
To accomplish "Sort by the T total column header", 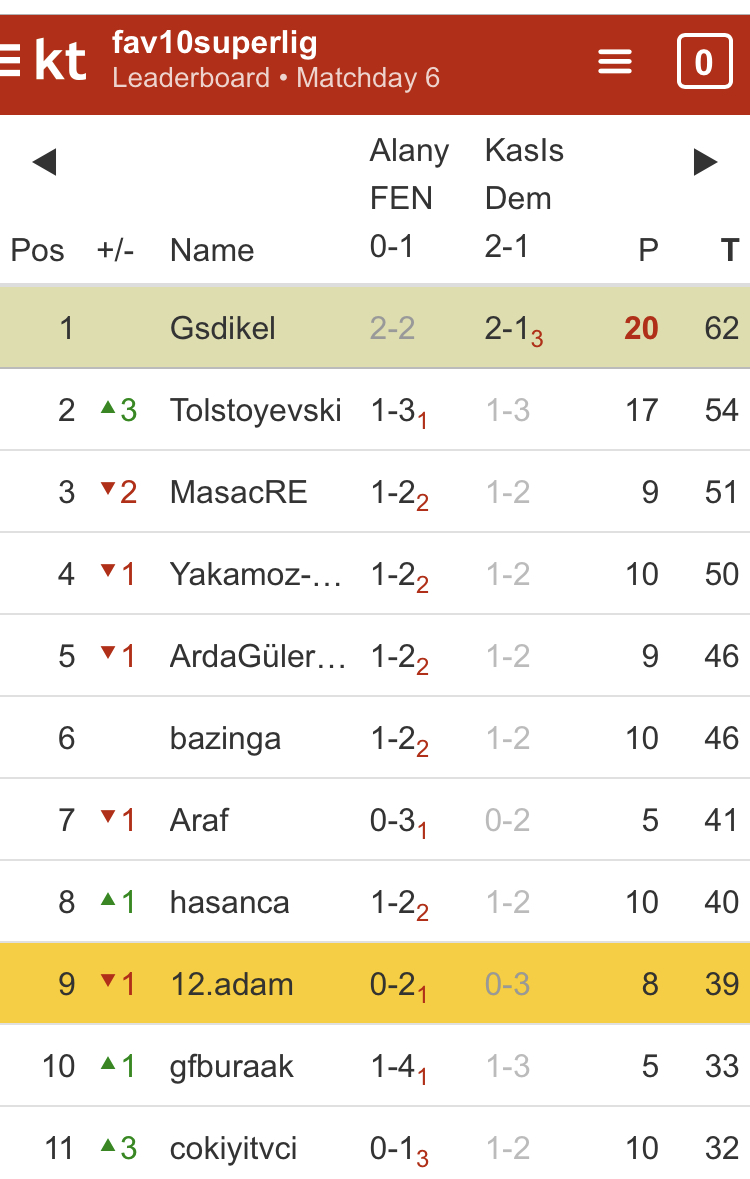I will point(730,250).
